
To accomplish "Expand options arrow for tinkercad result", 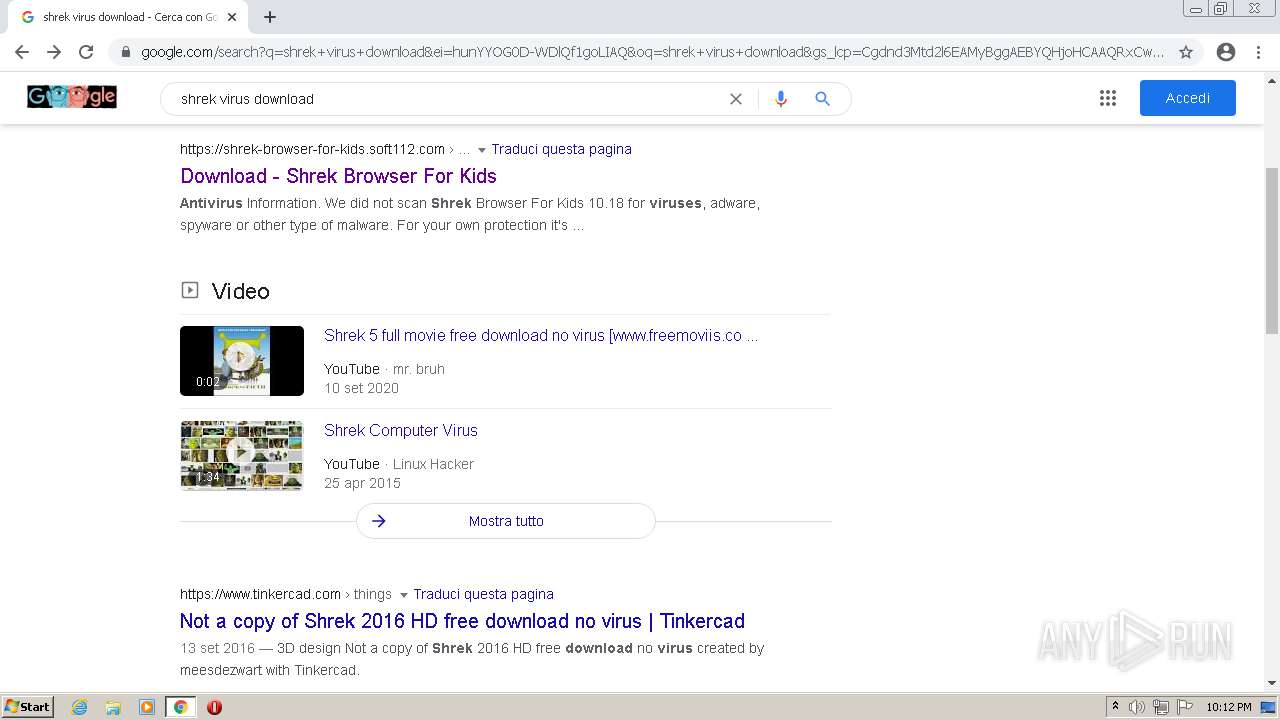I will tap(403, 595).
